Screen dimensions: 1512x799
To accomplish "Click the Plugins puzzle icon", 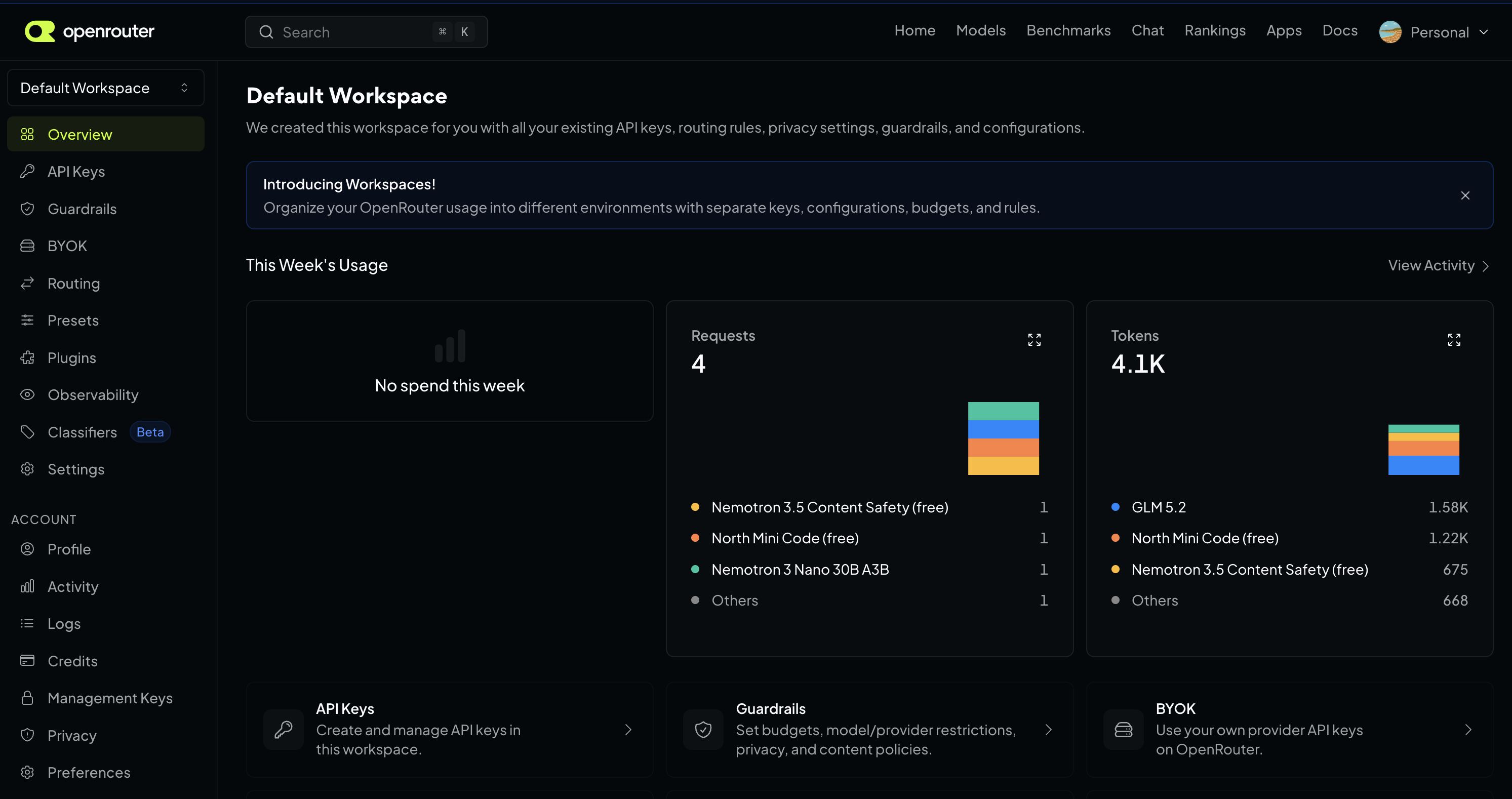I will [27, 357].
